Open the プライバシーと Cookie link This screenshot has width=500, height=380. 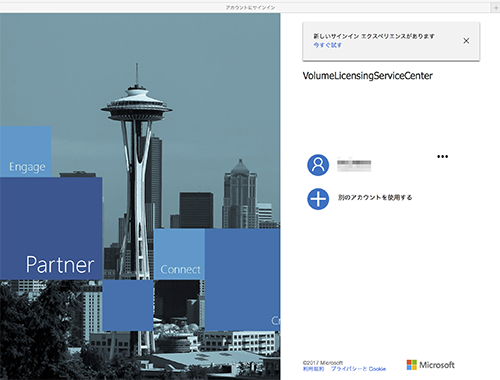359,369
